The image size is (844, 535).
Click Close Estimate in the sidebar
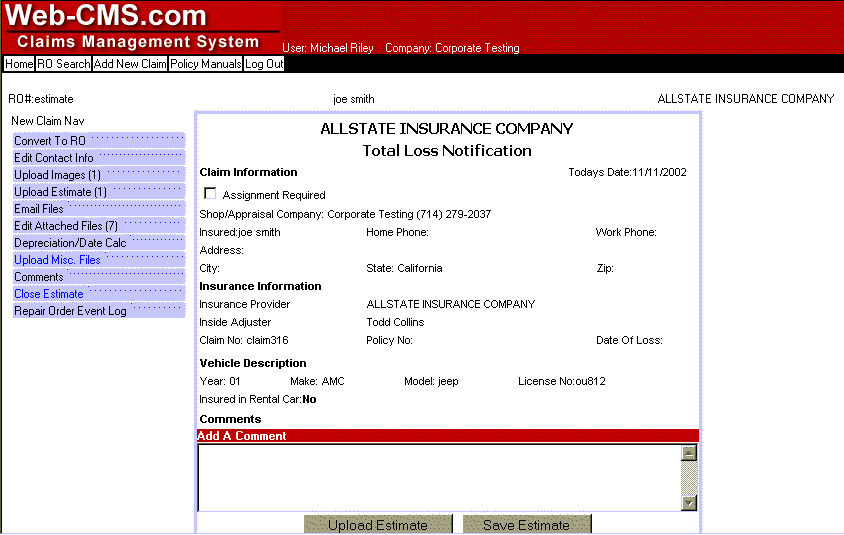(x=49, y=294)
